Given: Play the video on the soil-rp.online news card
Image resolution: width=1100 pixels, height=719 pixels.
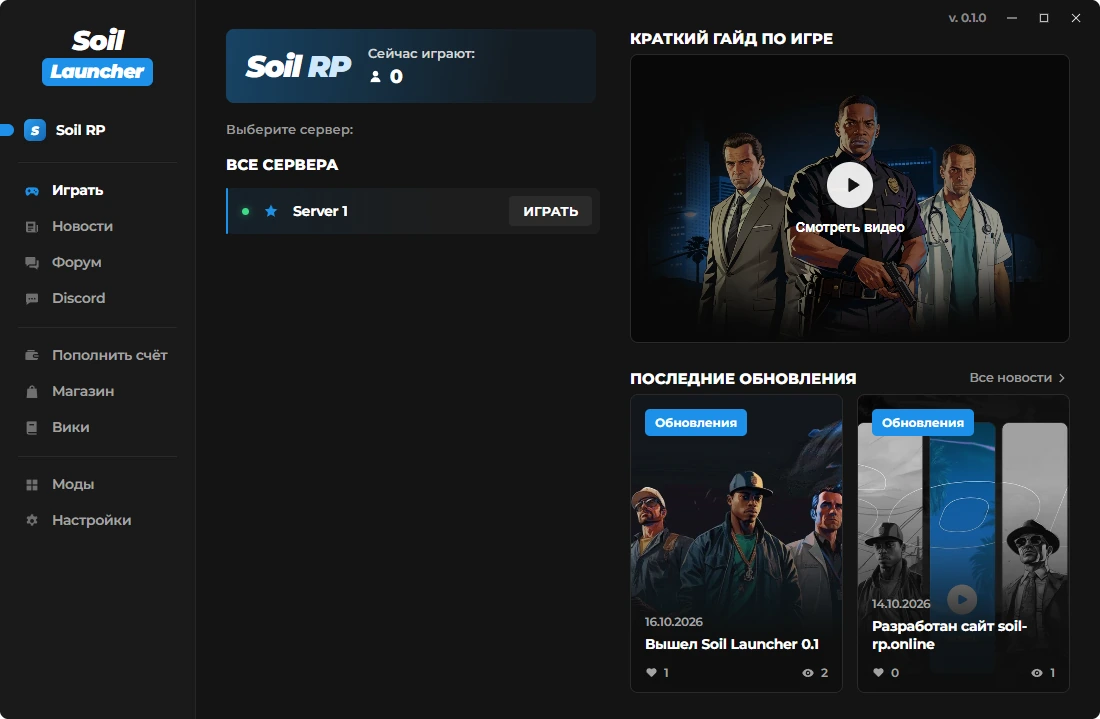Looking at the screenshot, I should tap(962, 599).
